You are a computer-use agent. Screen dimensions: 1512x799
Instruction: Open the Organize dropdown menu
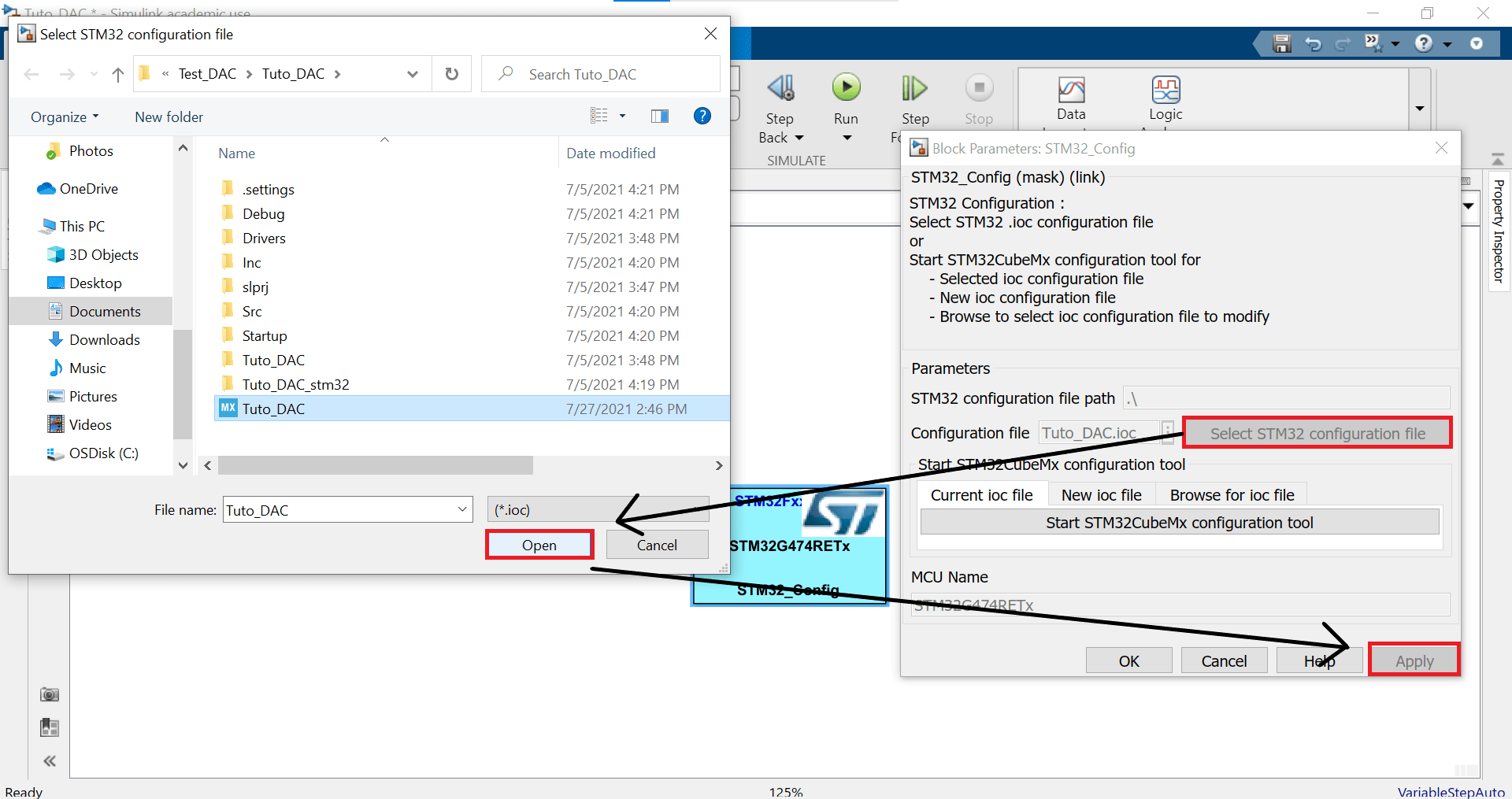click(x=65, y=117)
